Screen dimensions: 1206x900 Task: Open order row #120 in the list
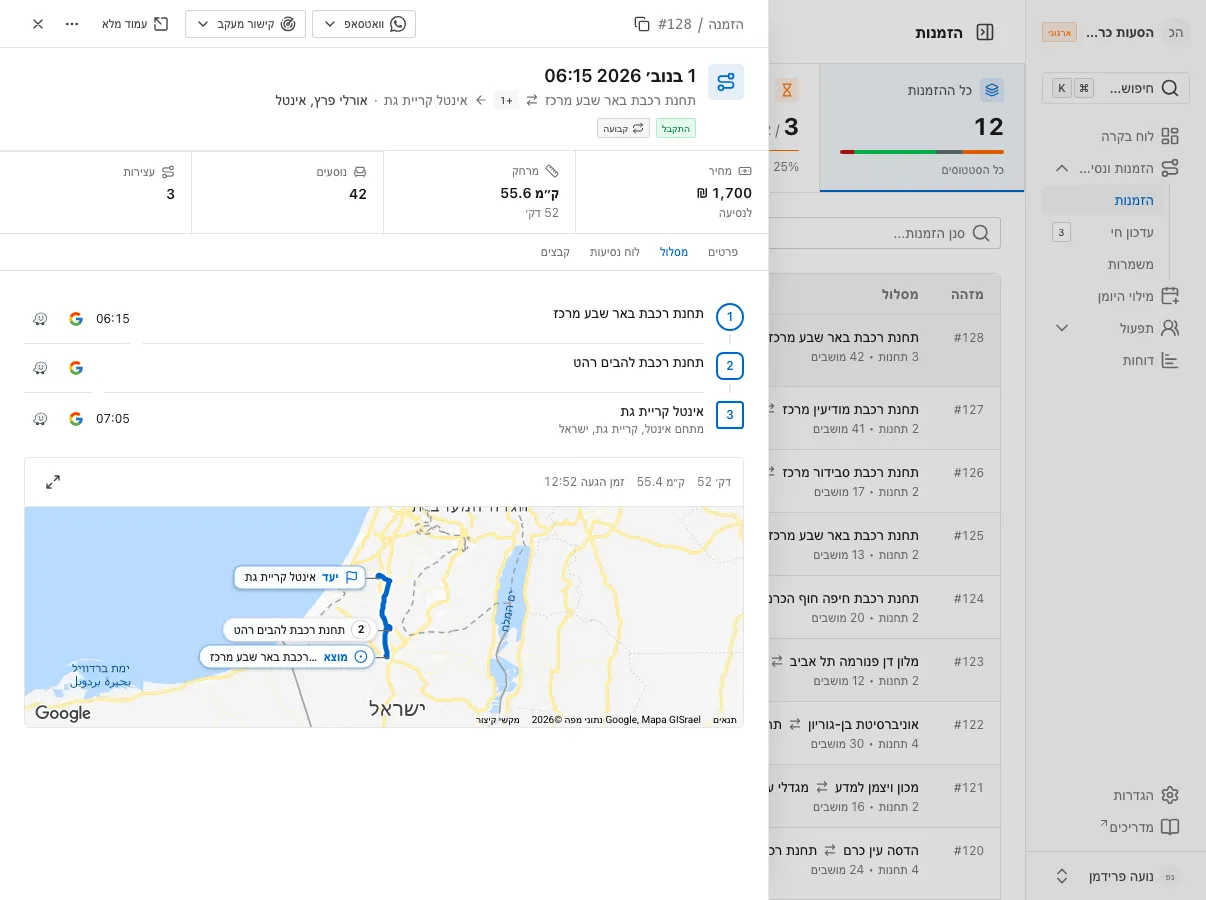pos(884,859)
